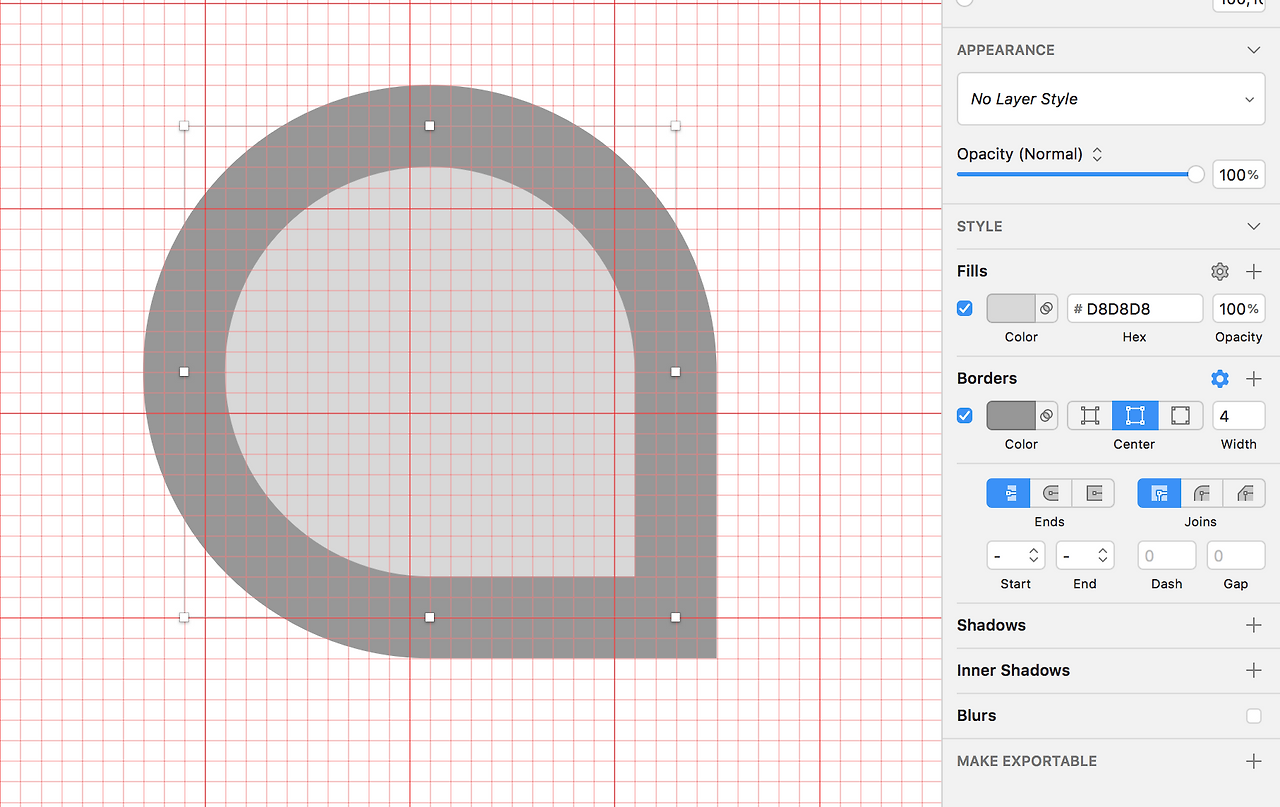Image resolution: width=1280 pixels, height=807 pixels.
Task: Click the fill Opacity 100% field
Action: coord(1239,309)
